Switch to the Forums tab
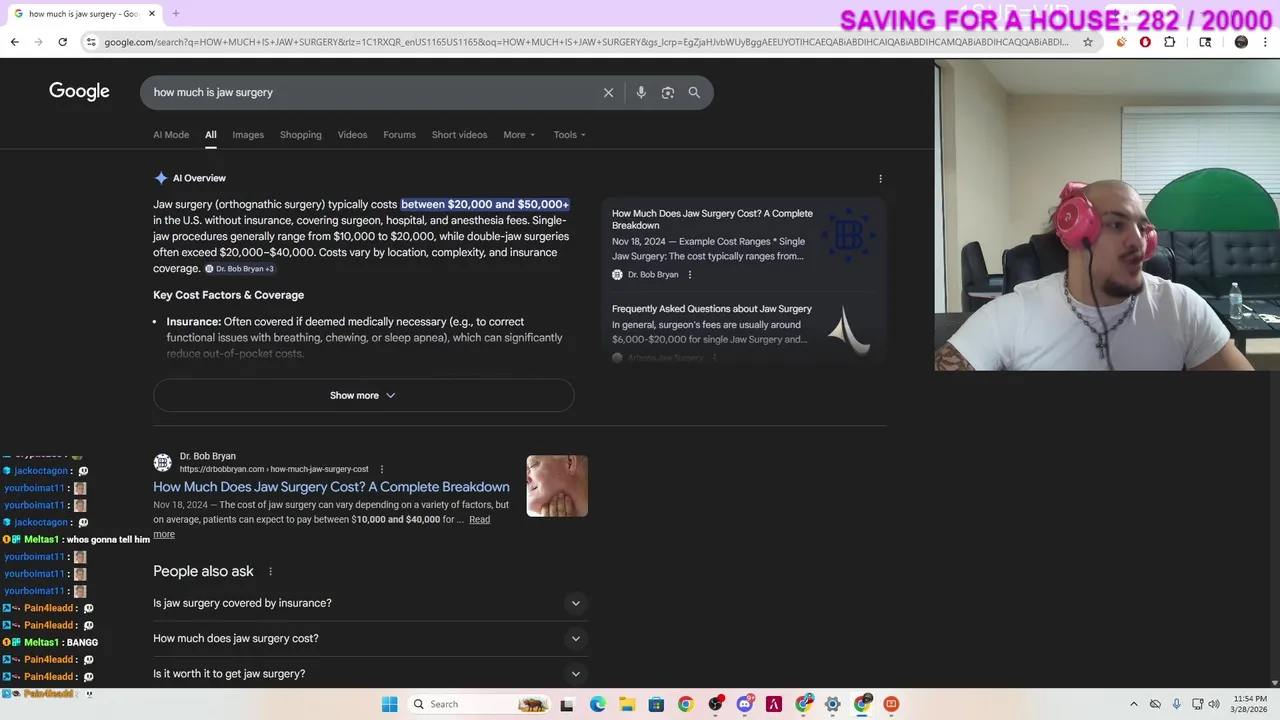The width and height of the screenshot is (1280, 720). click(x=399, y=135)
